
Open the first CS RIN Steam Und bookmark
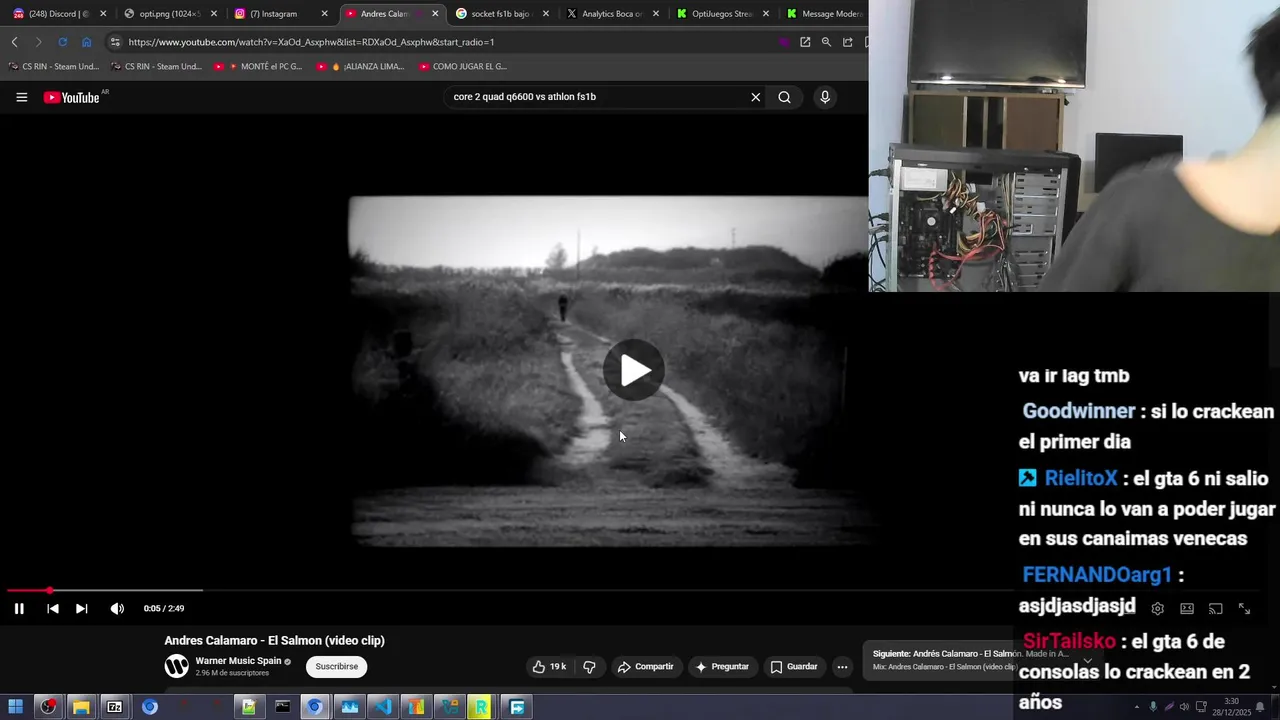pos(54,67)
